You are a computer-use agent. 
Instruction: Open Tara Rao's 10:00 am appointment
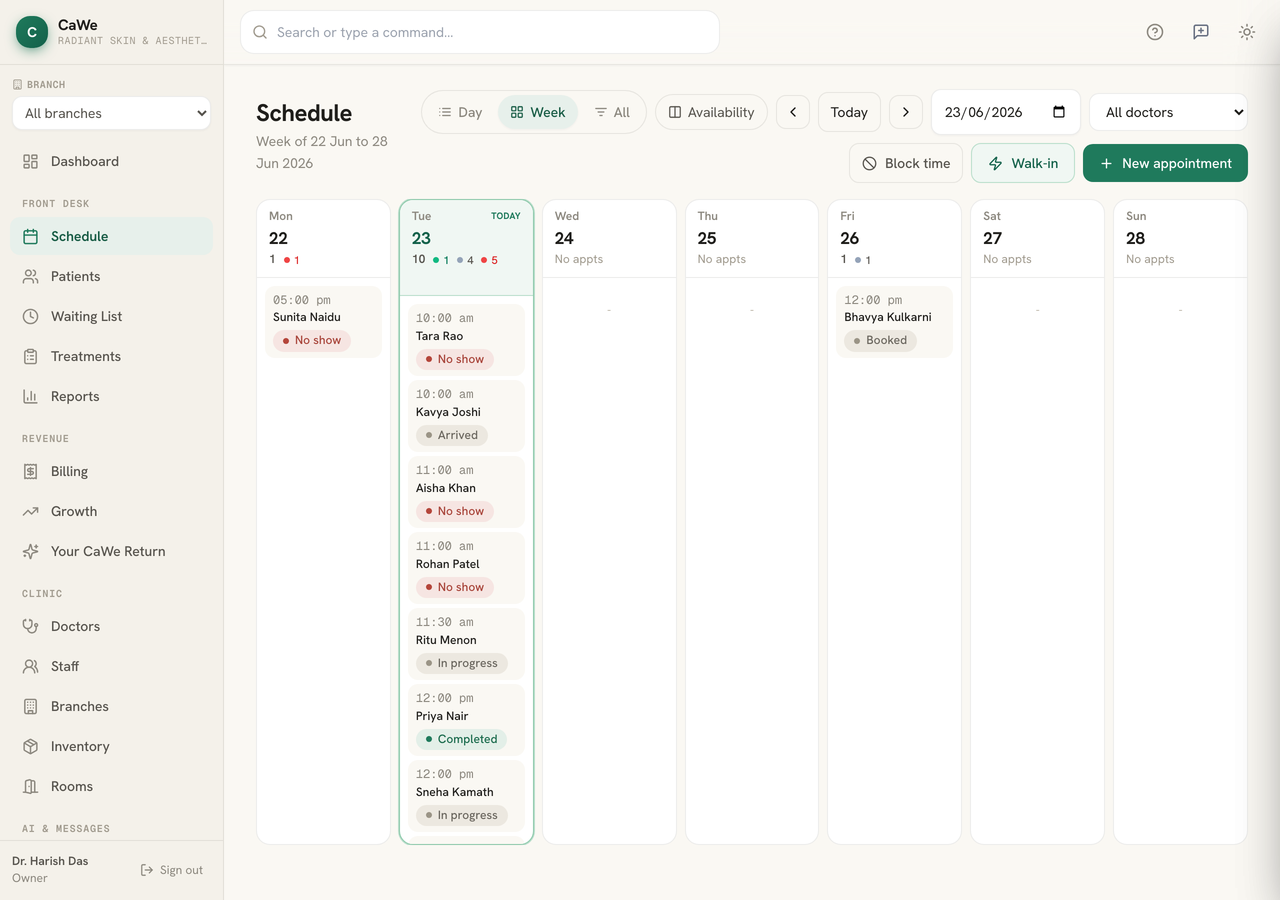[x=466, y=340]
